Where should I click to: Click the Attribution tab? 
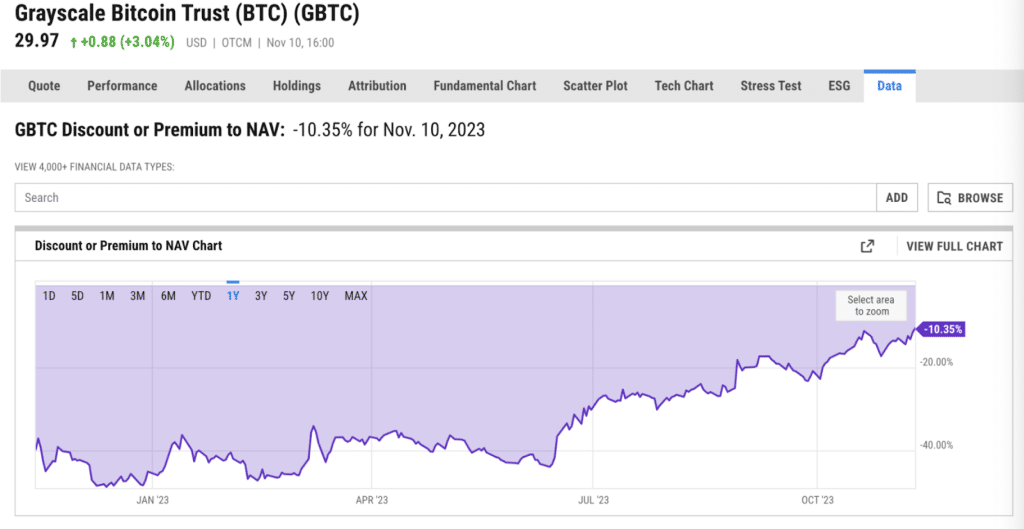(x=377, y=86)
